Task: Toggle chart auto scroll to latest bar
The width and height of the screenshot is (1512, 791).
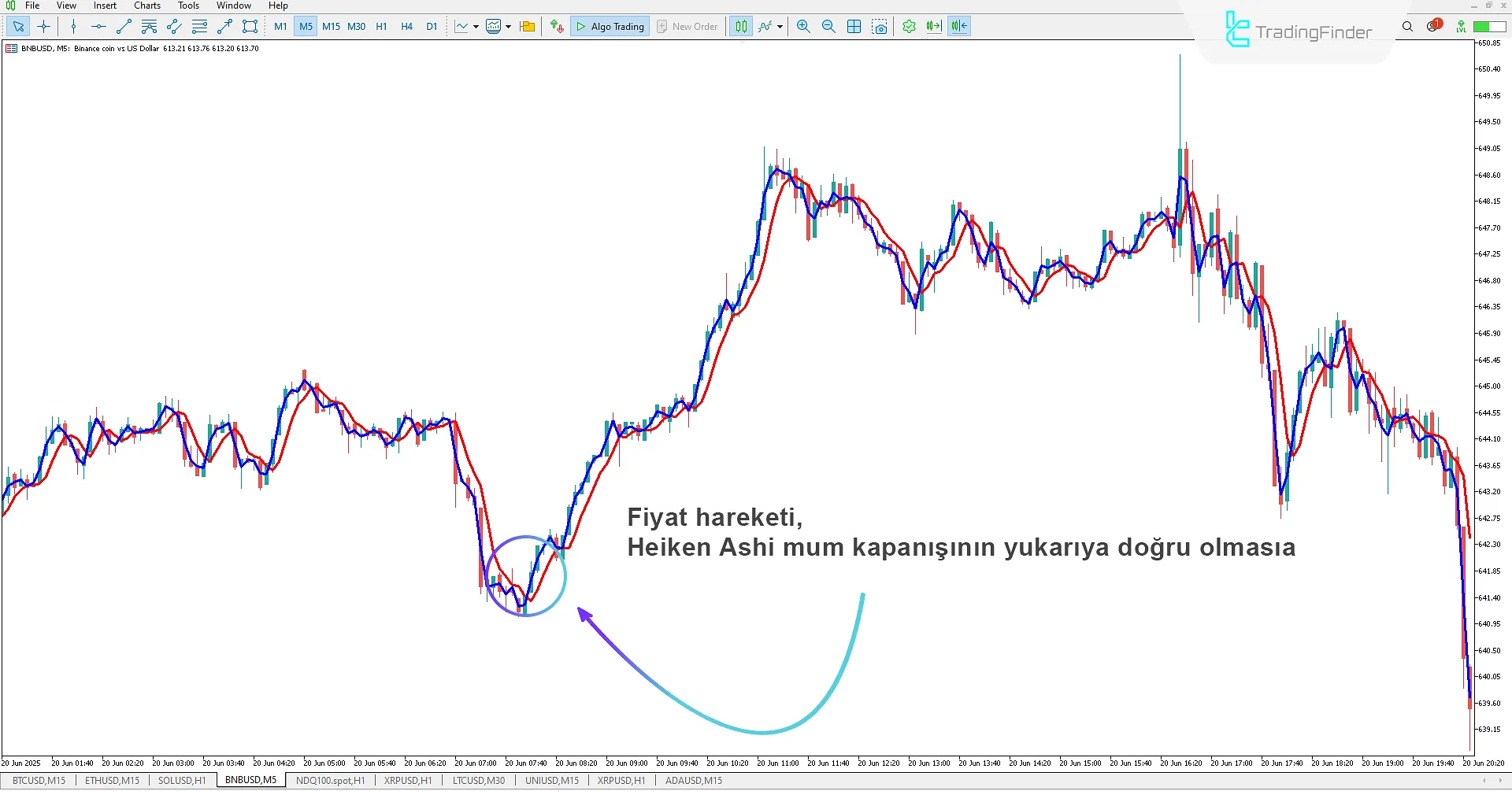Action: coord(934,26)
